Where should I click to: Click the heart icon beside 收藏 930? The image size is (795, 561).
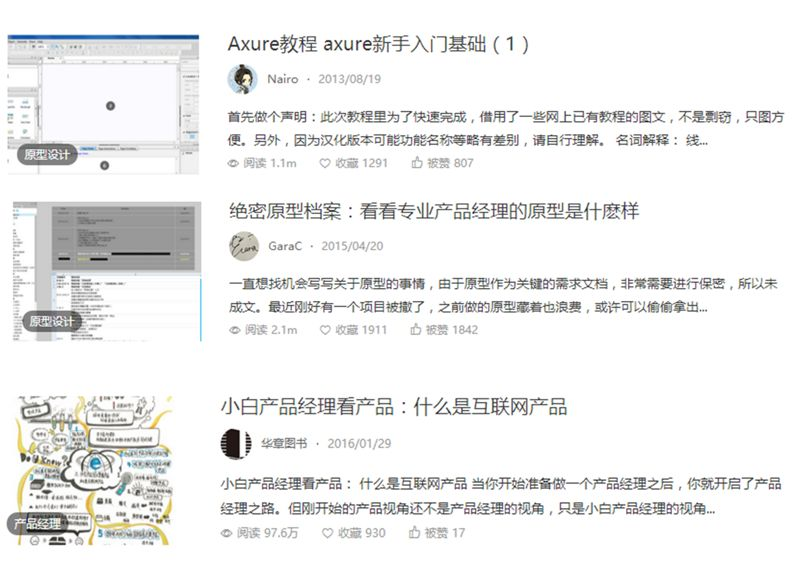[328, 533]
